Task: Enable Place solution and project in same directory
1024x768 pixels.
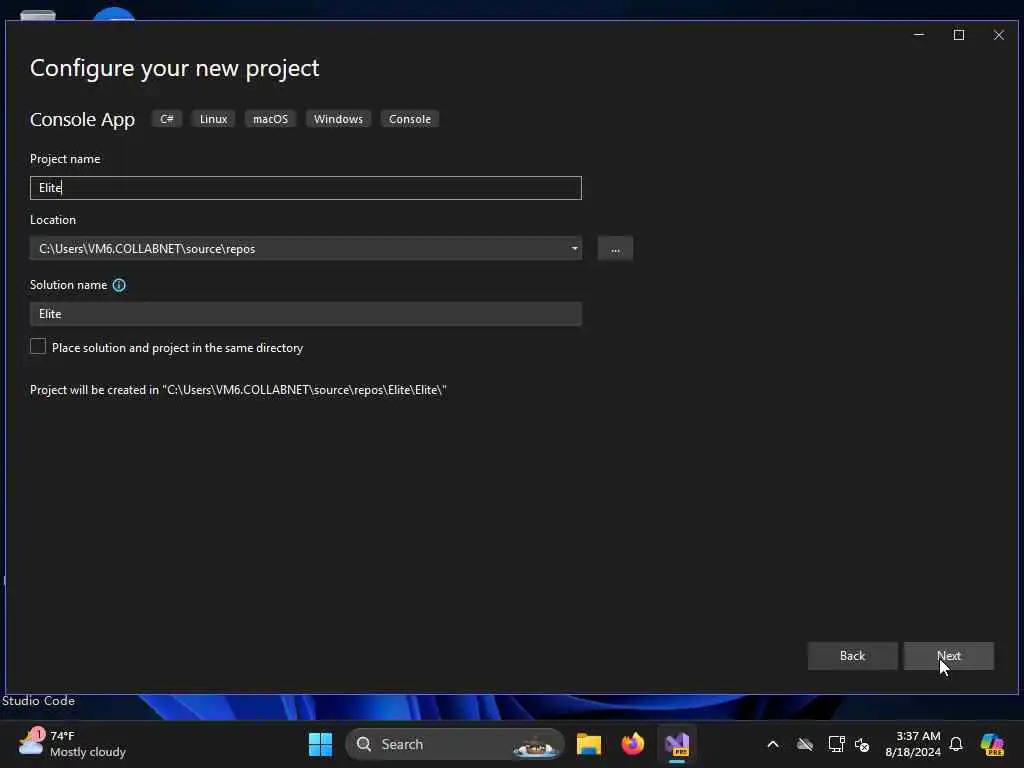Action: tap(38, 347)
